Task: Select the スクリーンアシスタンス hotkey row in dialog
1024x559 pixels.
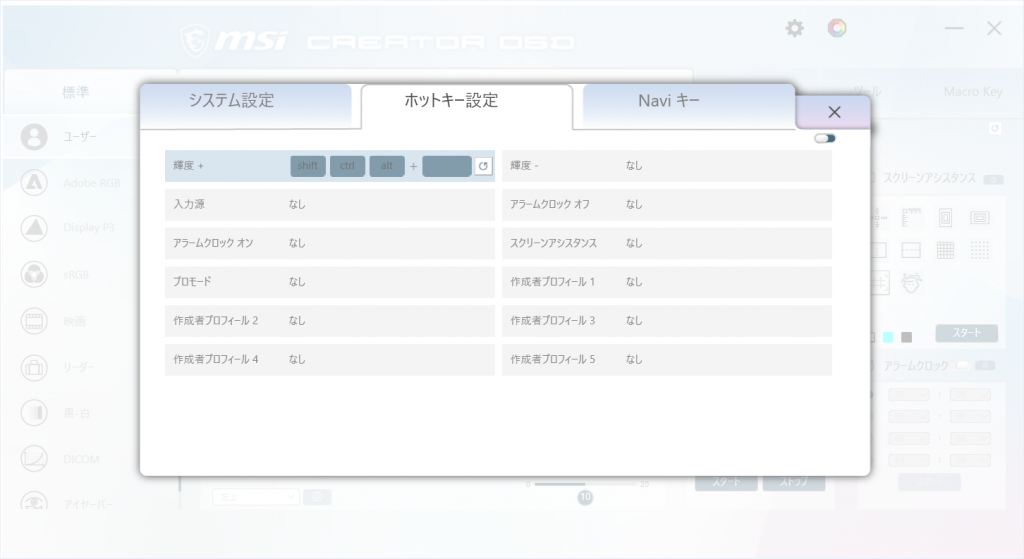Action: tap(667, 243)
